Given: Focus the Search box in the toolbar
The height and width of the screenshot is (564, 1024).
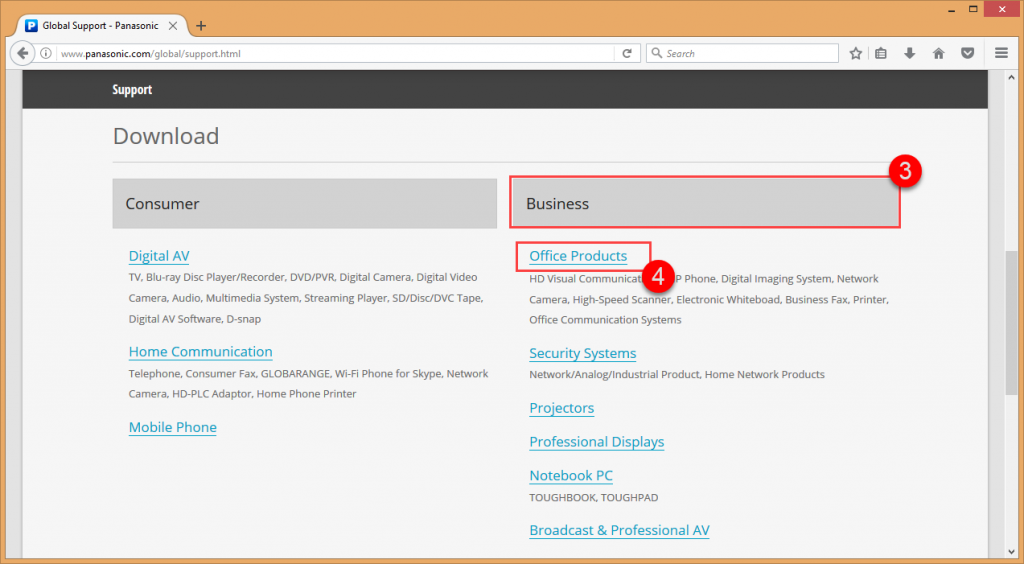Looking at the screenshot, I should [x=742, y=54].
